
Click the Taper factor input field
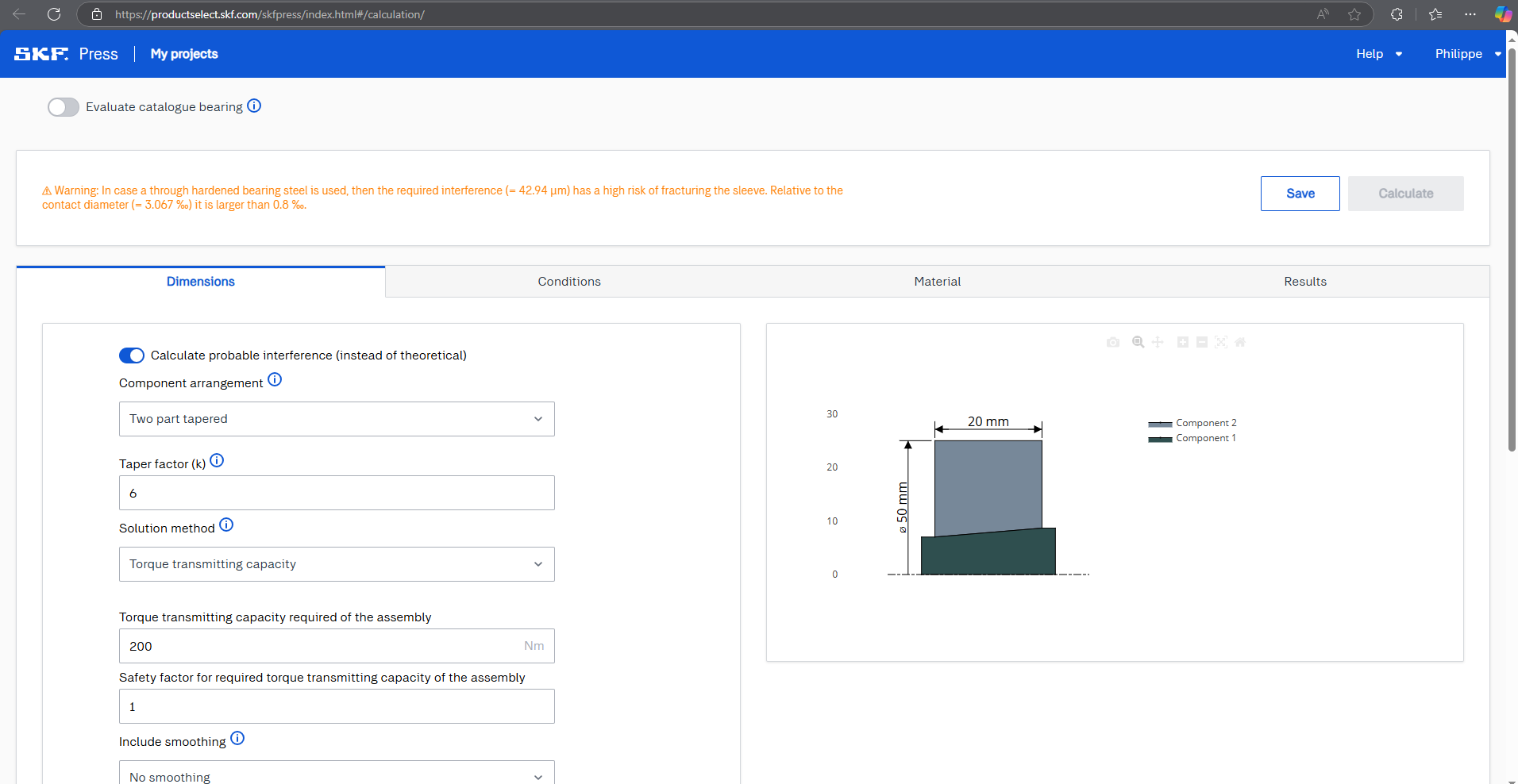point(337,494)
